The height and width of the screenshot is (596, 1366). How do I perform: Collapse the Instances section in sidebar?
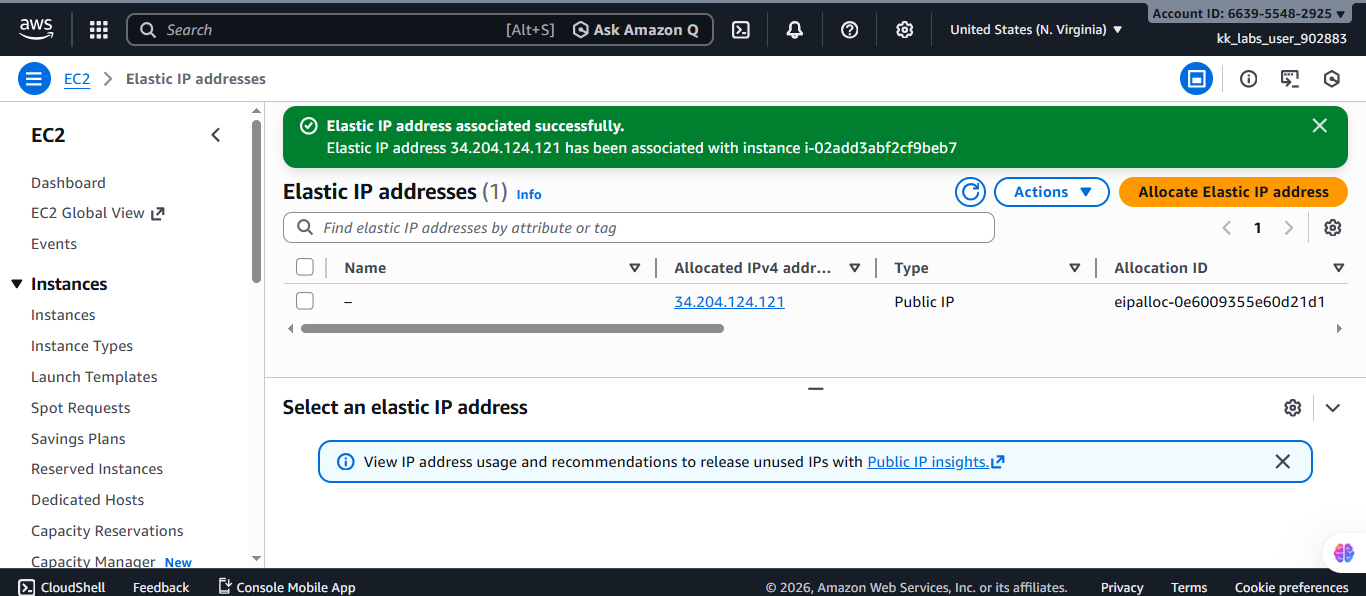click(16, 285)
